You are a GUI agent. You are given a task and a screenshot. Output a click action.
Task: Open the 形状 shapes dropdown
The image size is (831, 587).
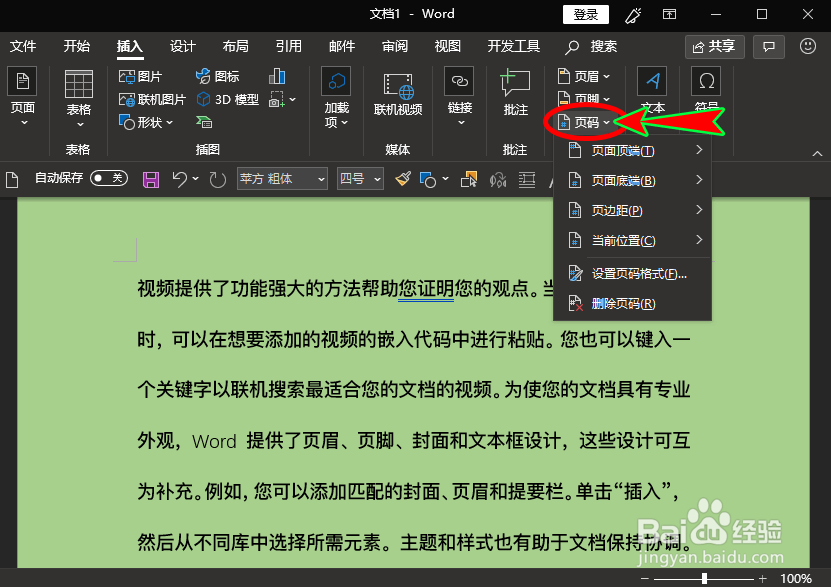(x=146, y=122)
